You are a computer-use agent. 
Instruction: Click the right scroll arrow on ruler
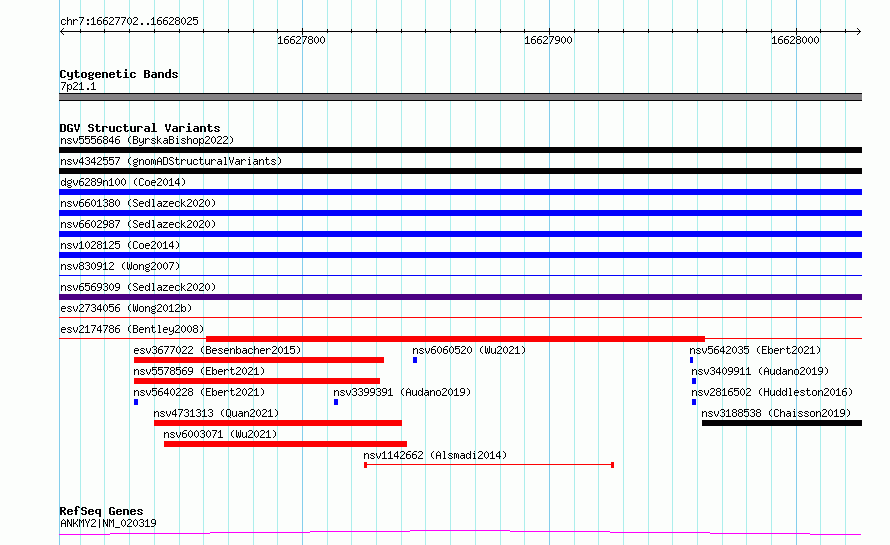858,31
